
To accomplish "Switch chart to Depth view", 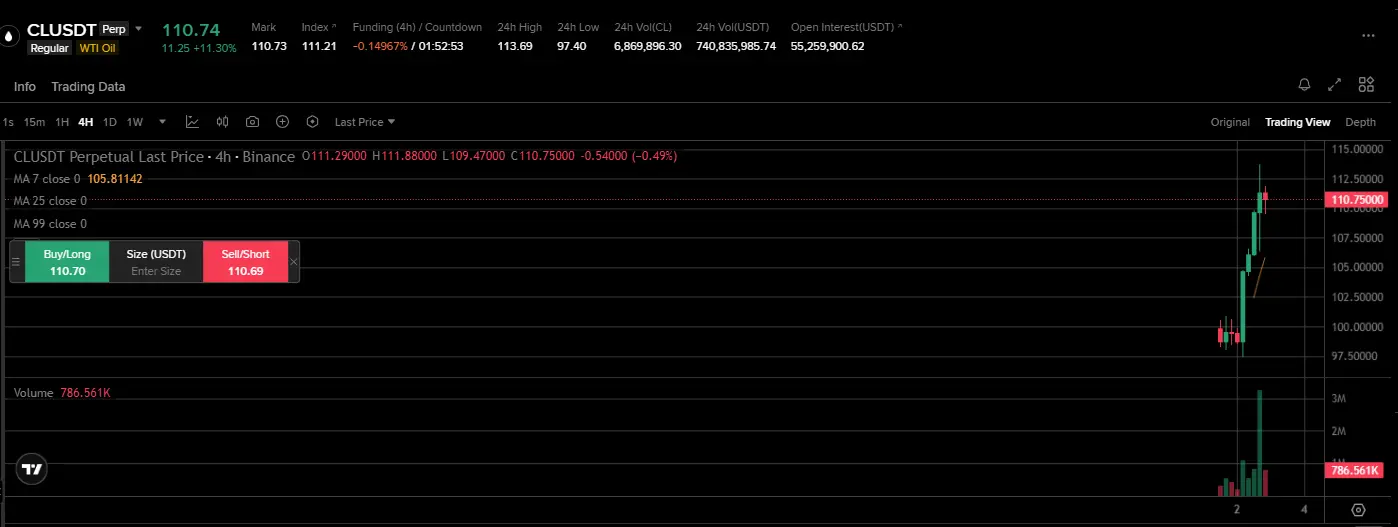I will (x=1360, y=122).
